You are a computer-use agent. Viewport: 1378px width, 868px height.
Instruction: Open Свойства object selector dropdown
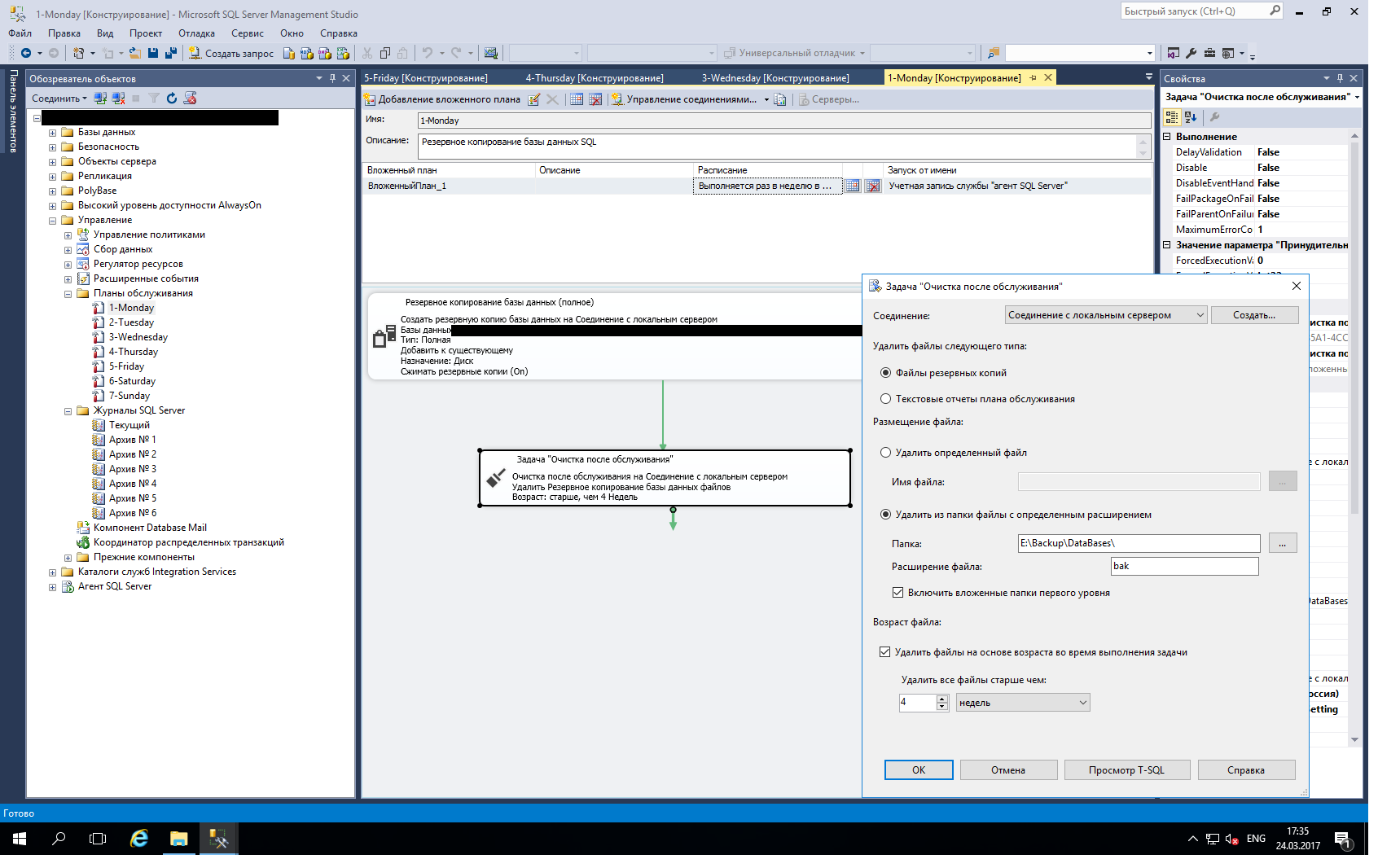(1357, 97)
